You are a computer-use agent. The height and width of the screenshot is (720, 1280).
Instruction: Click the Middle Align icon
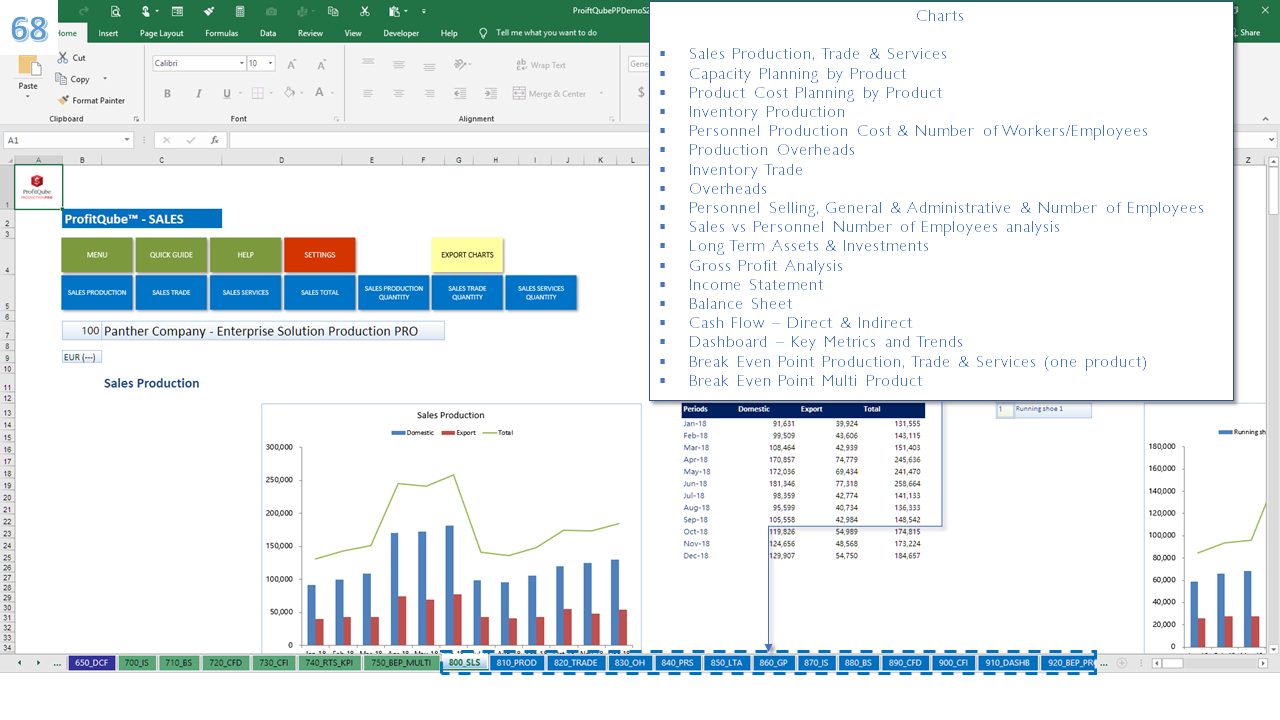coord(398,64)
